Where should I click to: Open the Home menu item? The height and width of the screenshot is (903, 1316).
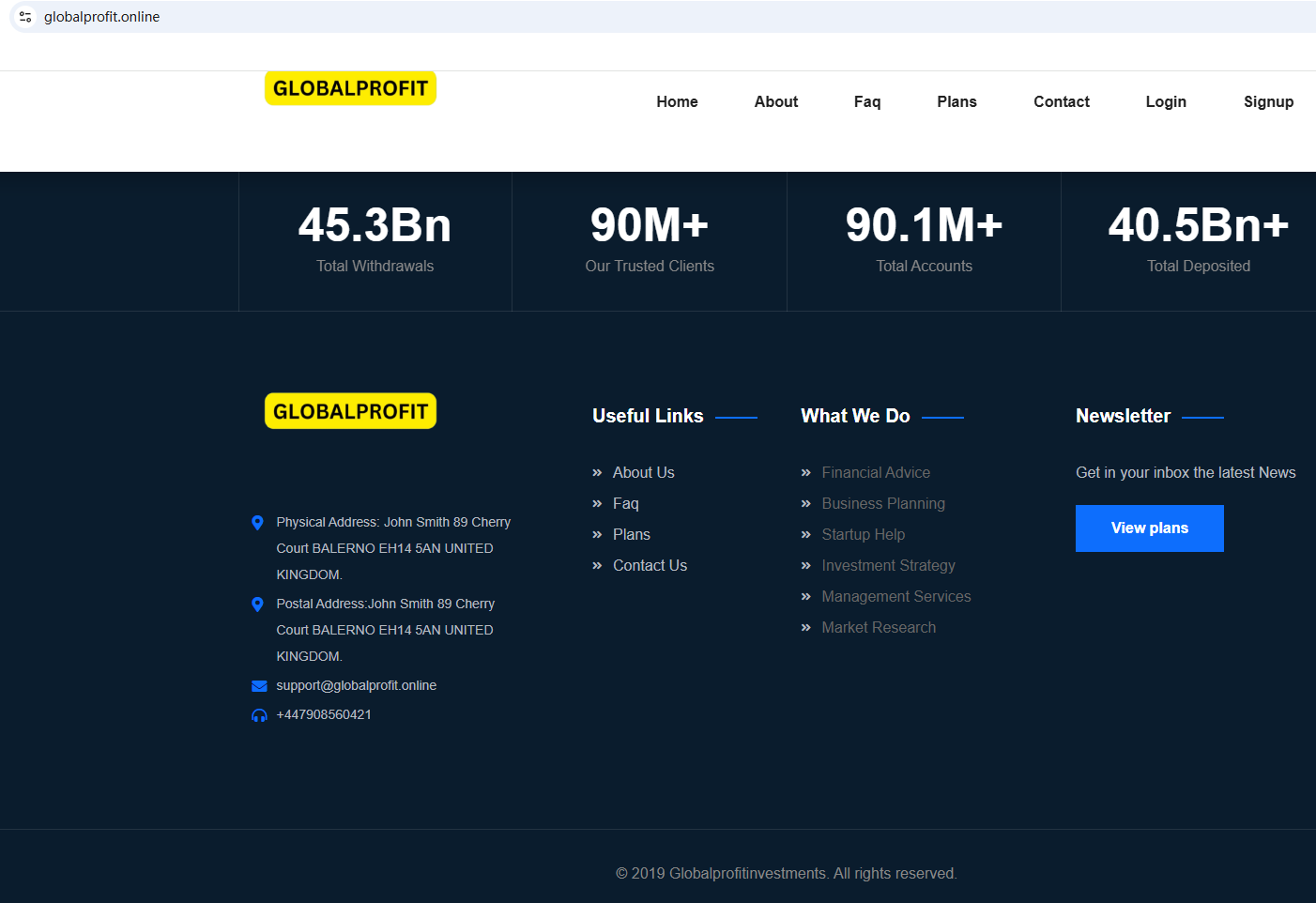677,101
